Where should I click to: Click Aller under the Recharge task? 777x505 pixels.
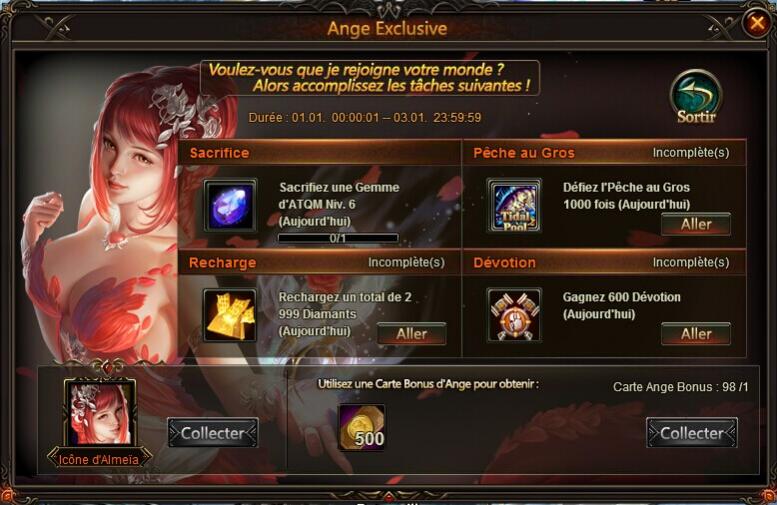pos(411,334)
